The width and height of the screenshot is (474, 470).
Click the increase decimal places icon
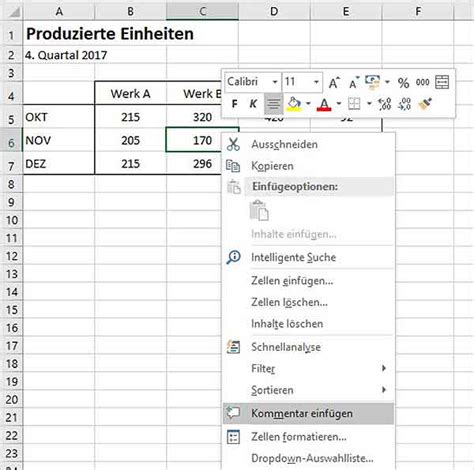(x=385, y=104)
